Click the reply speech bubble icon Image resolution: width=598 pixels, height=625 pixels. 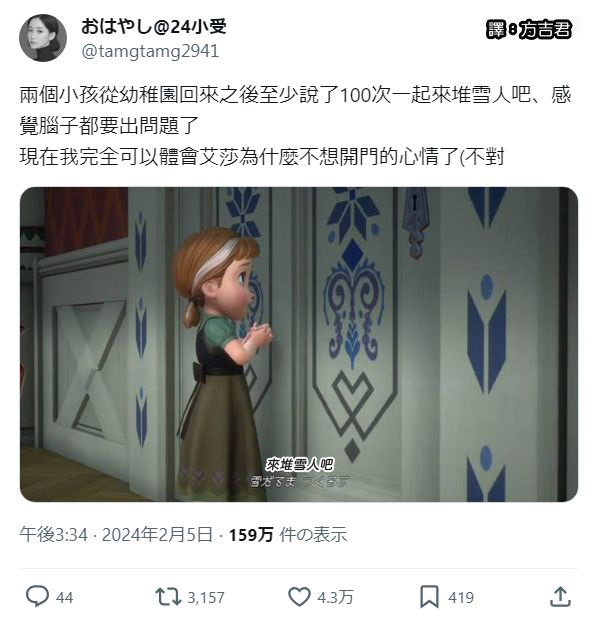pos(37,596)
